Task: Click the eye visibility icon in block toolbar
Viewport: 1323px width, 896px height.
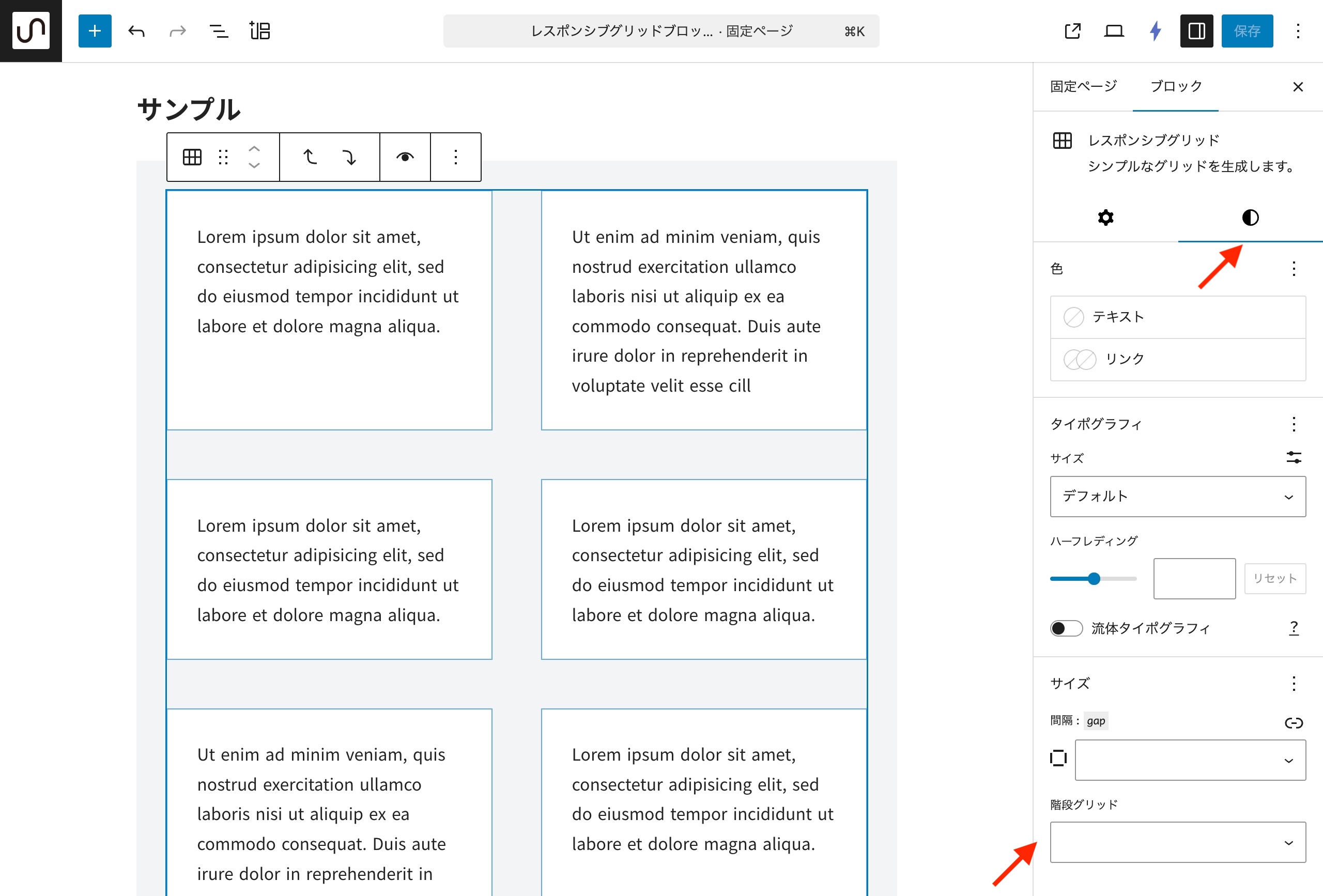Action: [405, 157]
